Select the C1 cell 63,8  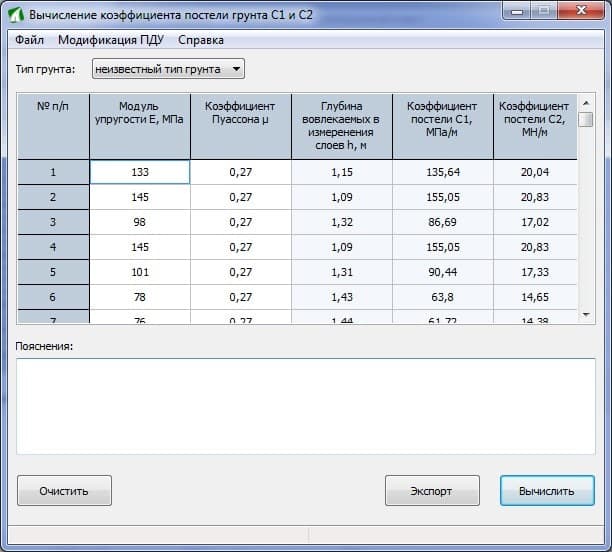tap(443, 297)
